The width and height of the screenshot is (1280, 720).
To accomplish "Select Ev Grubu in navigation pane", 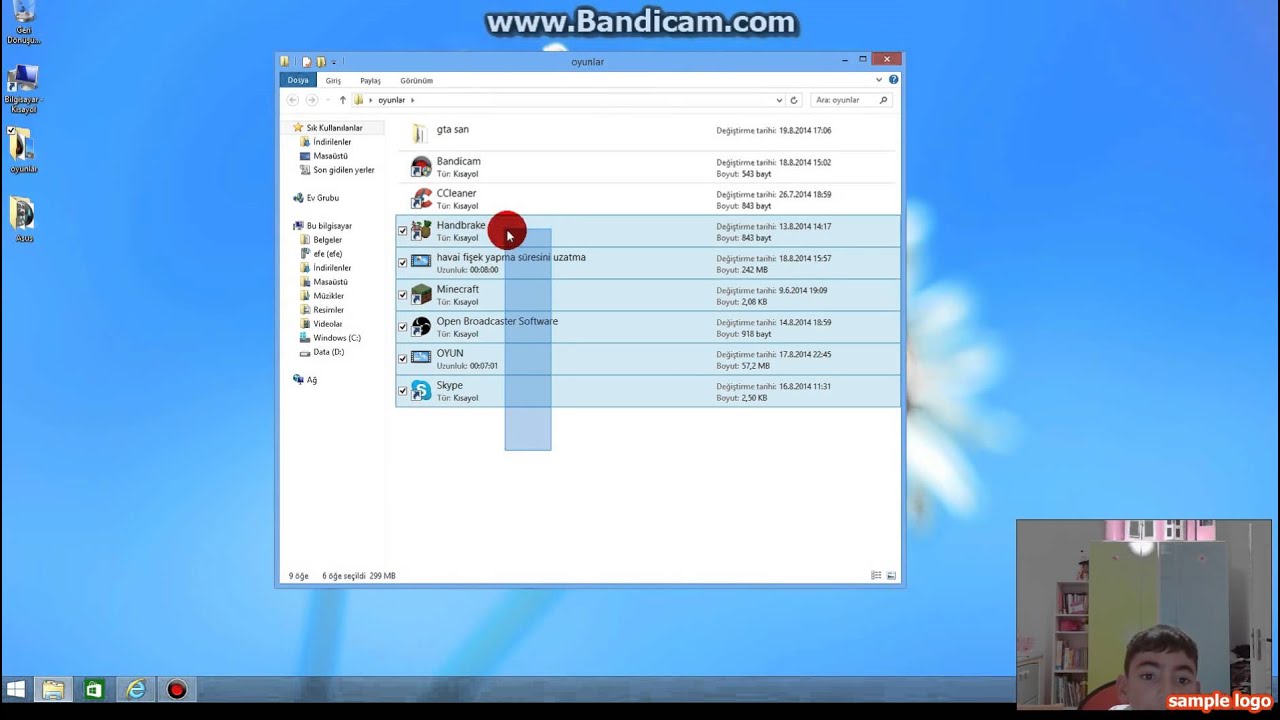I will [x=322, y=198].
